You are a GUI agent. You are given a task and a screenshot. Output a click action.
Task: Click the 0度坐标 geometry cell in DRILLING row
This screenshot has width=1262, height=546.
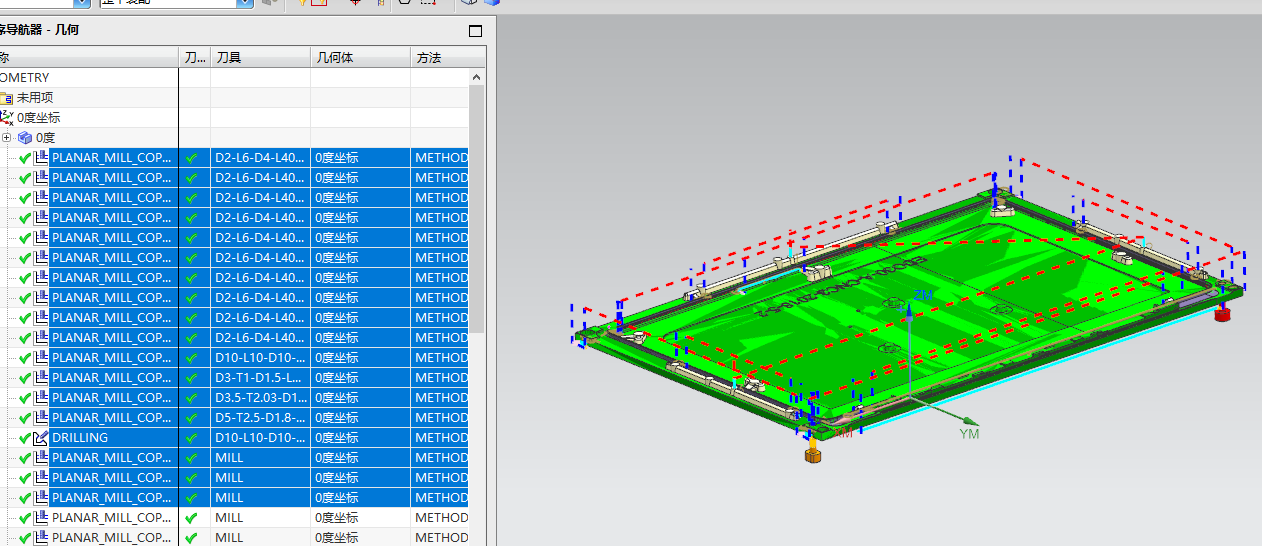360,438
